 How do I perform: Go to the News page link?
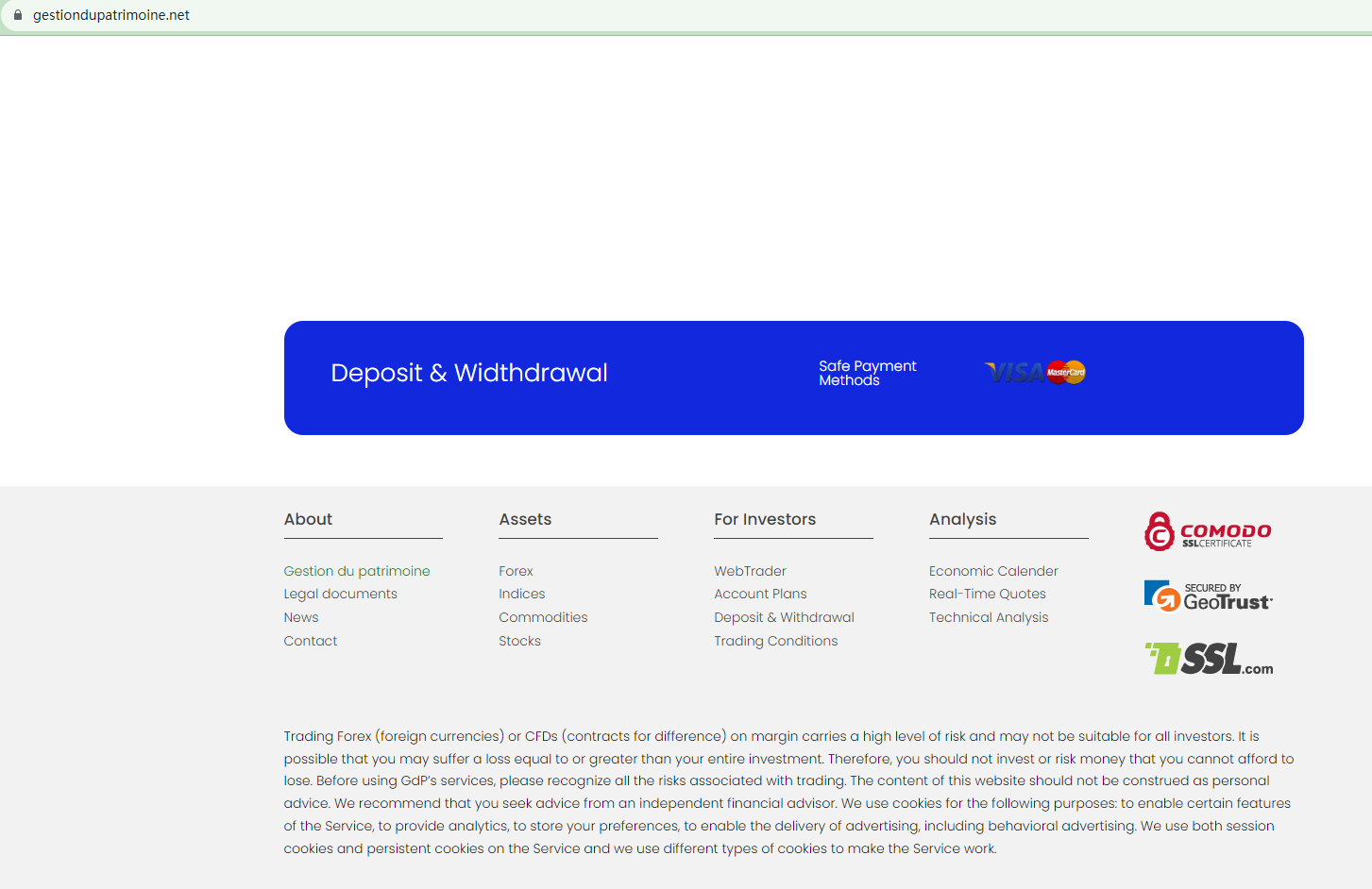301,617
